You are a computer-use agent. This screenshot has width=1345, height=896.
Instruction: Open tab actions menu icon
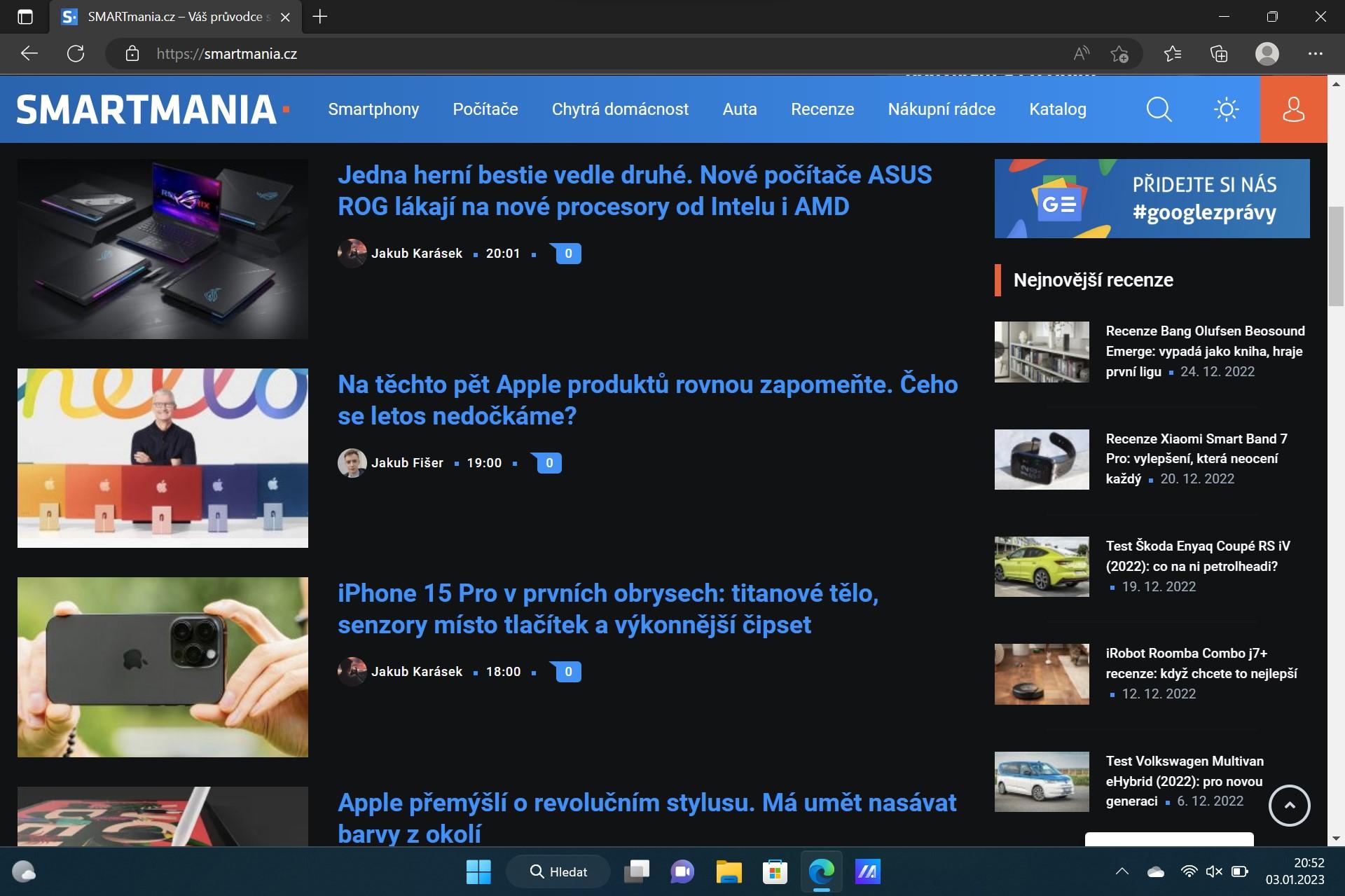click(25, 17)
